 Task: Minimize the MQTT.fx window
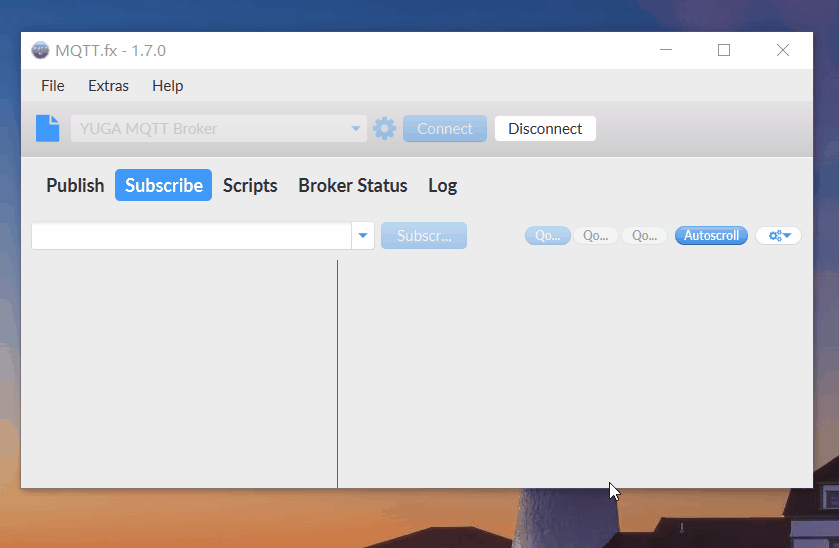[x=666, y=50]
